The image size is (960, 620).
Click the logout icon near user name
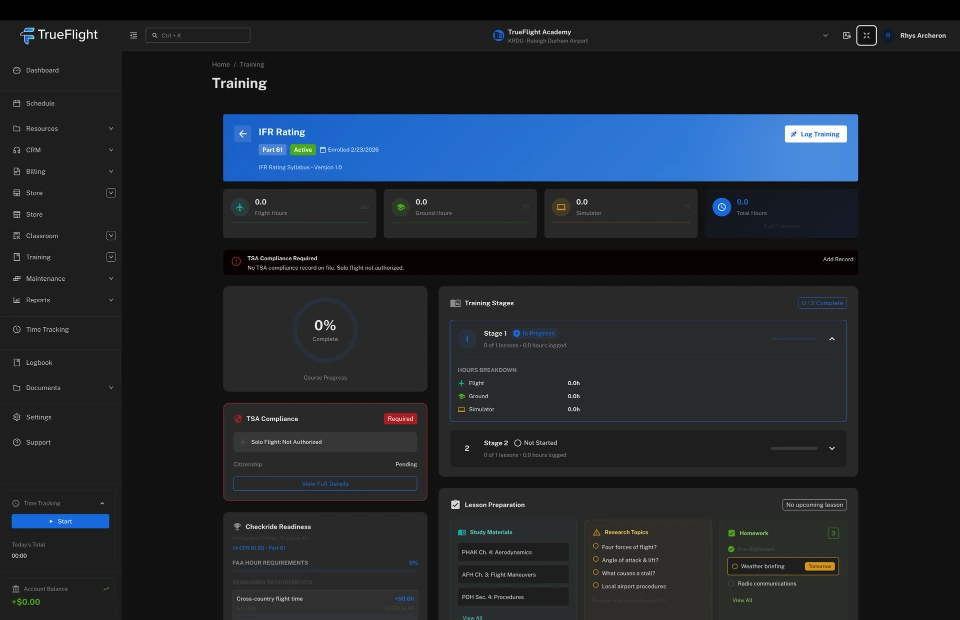pyautogui.click(x=846, y=36)
